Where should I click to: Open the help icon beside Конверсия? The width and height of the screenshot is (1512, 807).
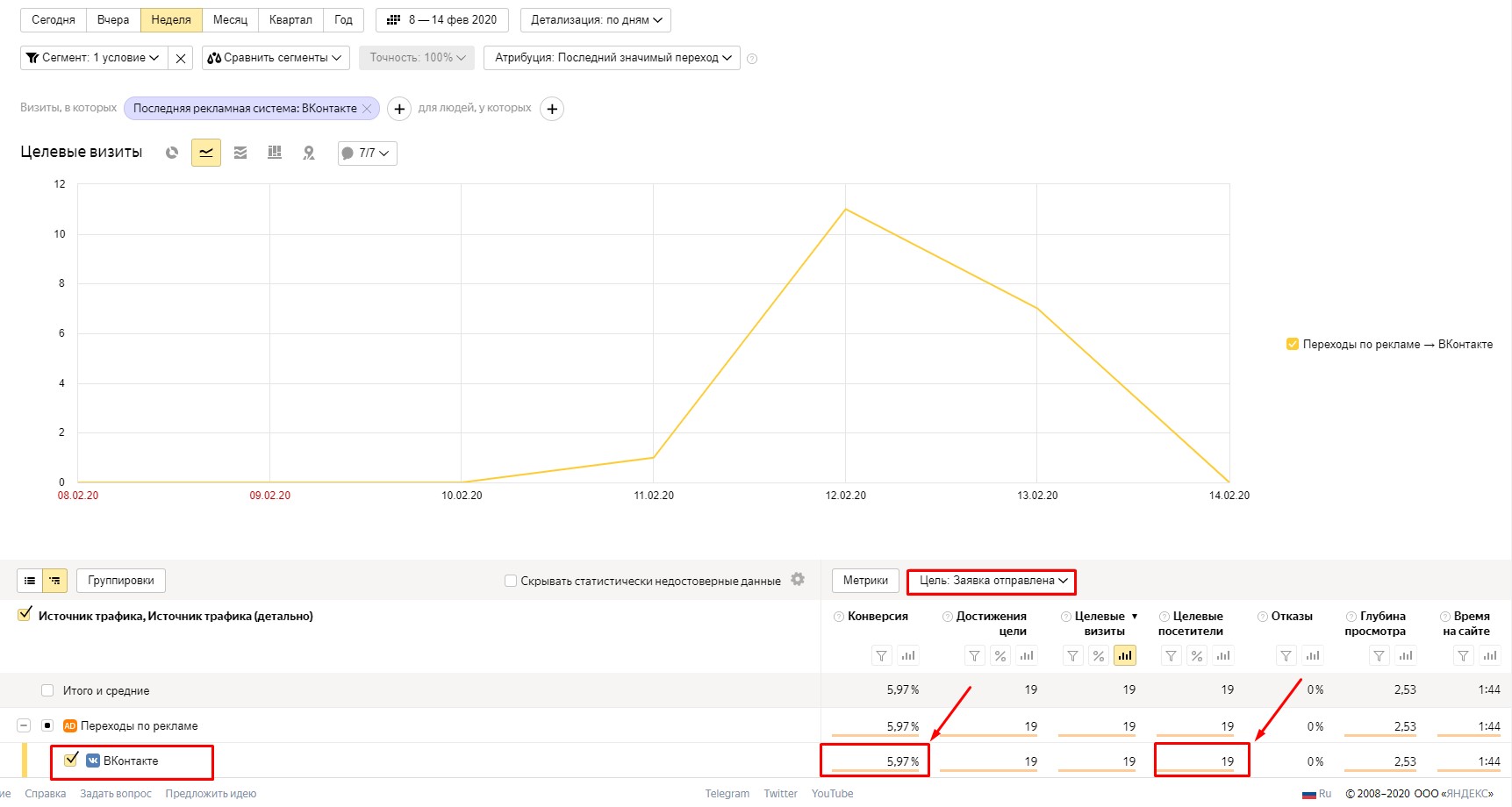pyautogui.click(x=839, y=617)
